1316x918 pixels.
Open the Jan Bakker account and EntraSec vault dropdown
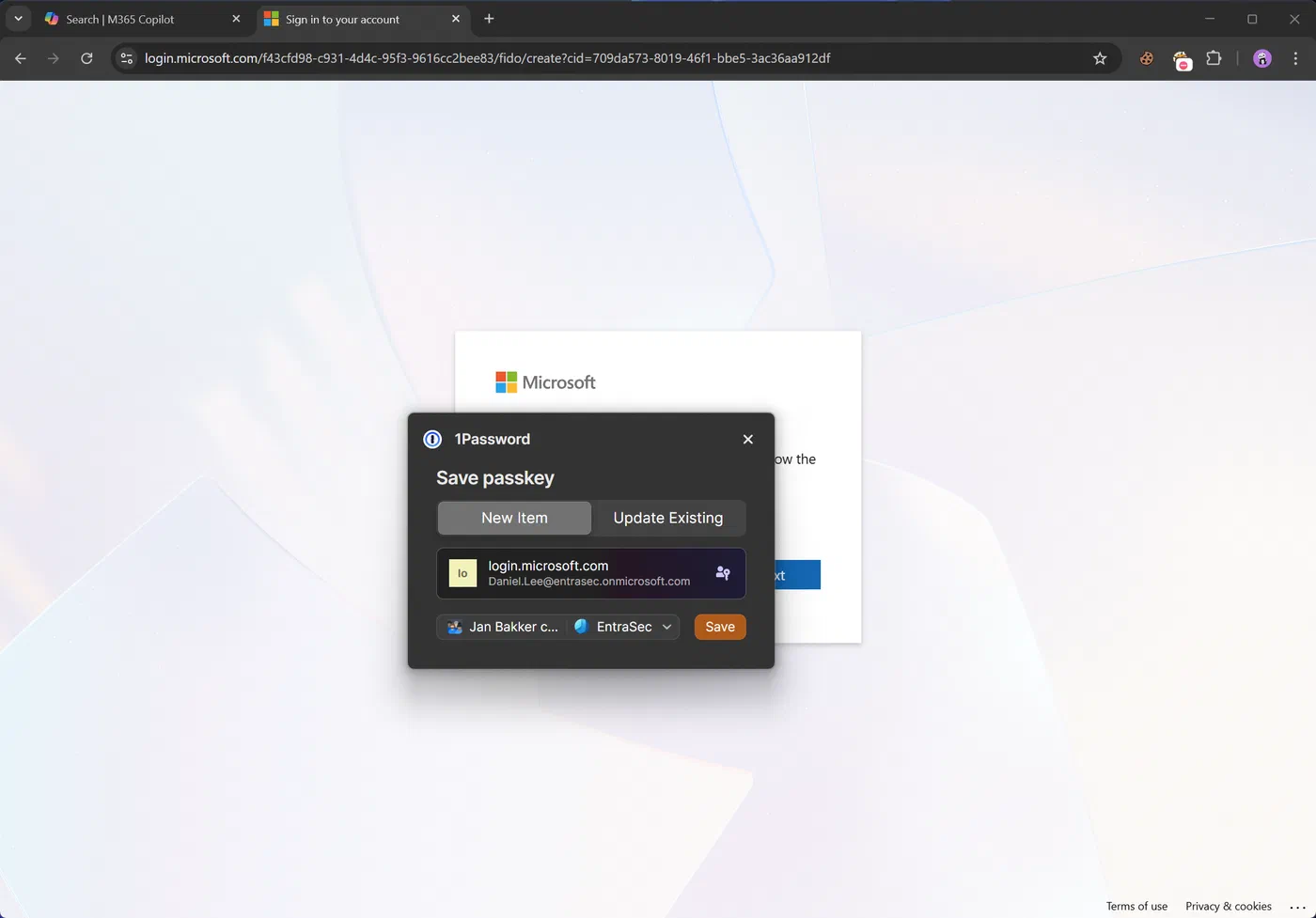click(558, 627)
